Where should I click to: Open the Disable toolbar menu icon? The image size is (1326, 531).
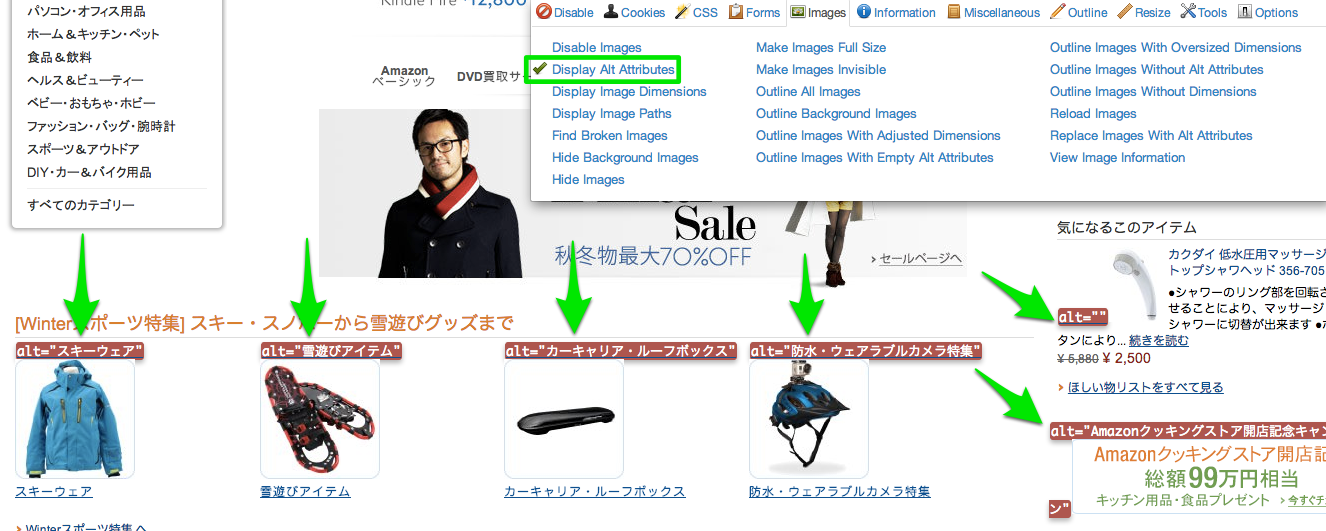click(x=544, y=12)
